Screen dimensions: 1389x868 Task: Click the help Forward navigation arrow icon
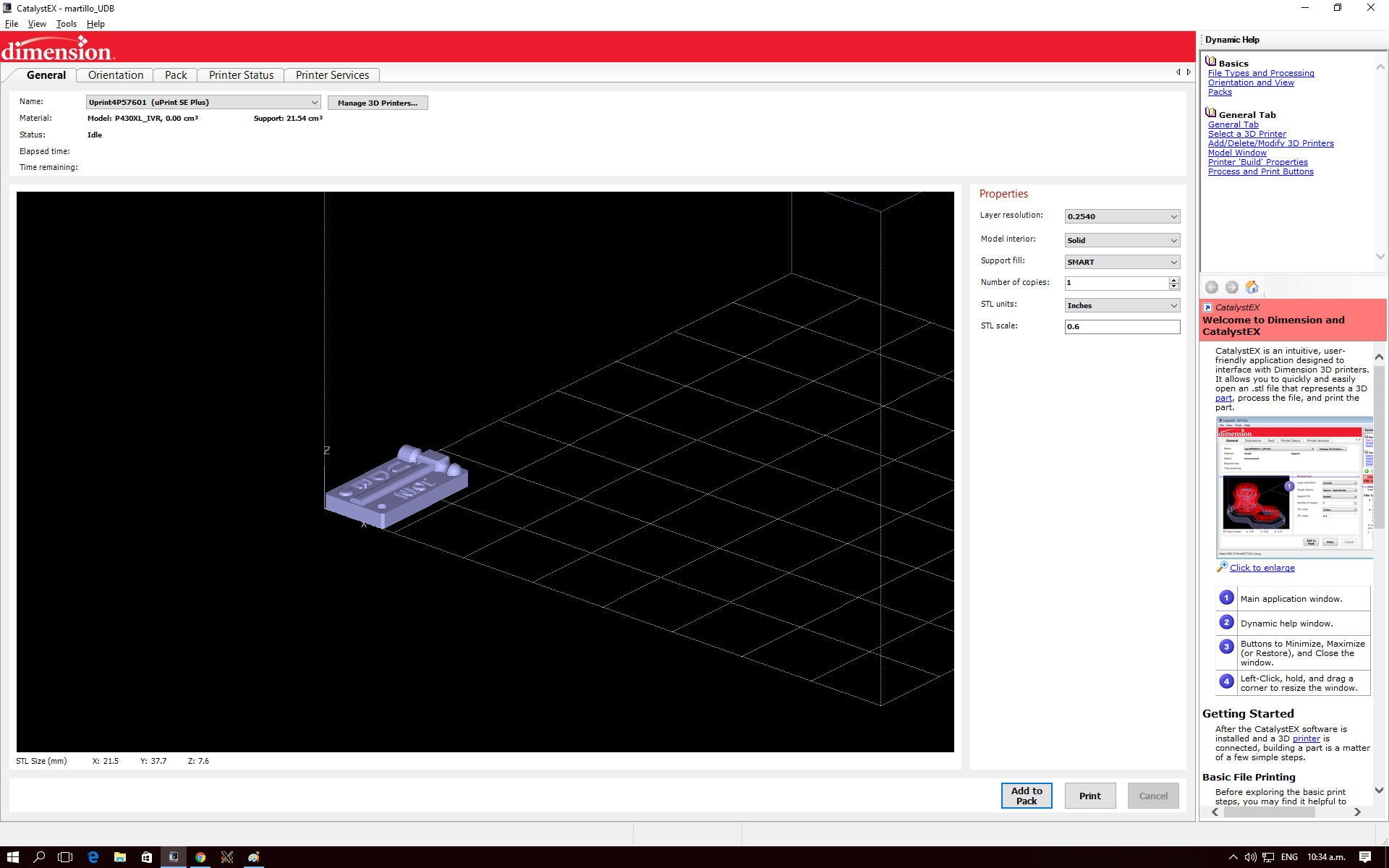[x=1231, y=287]
